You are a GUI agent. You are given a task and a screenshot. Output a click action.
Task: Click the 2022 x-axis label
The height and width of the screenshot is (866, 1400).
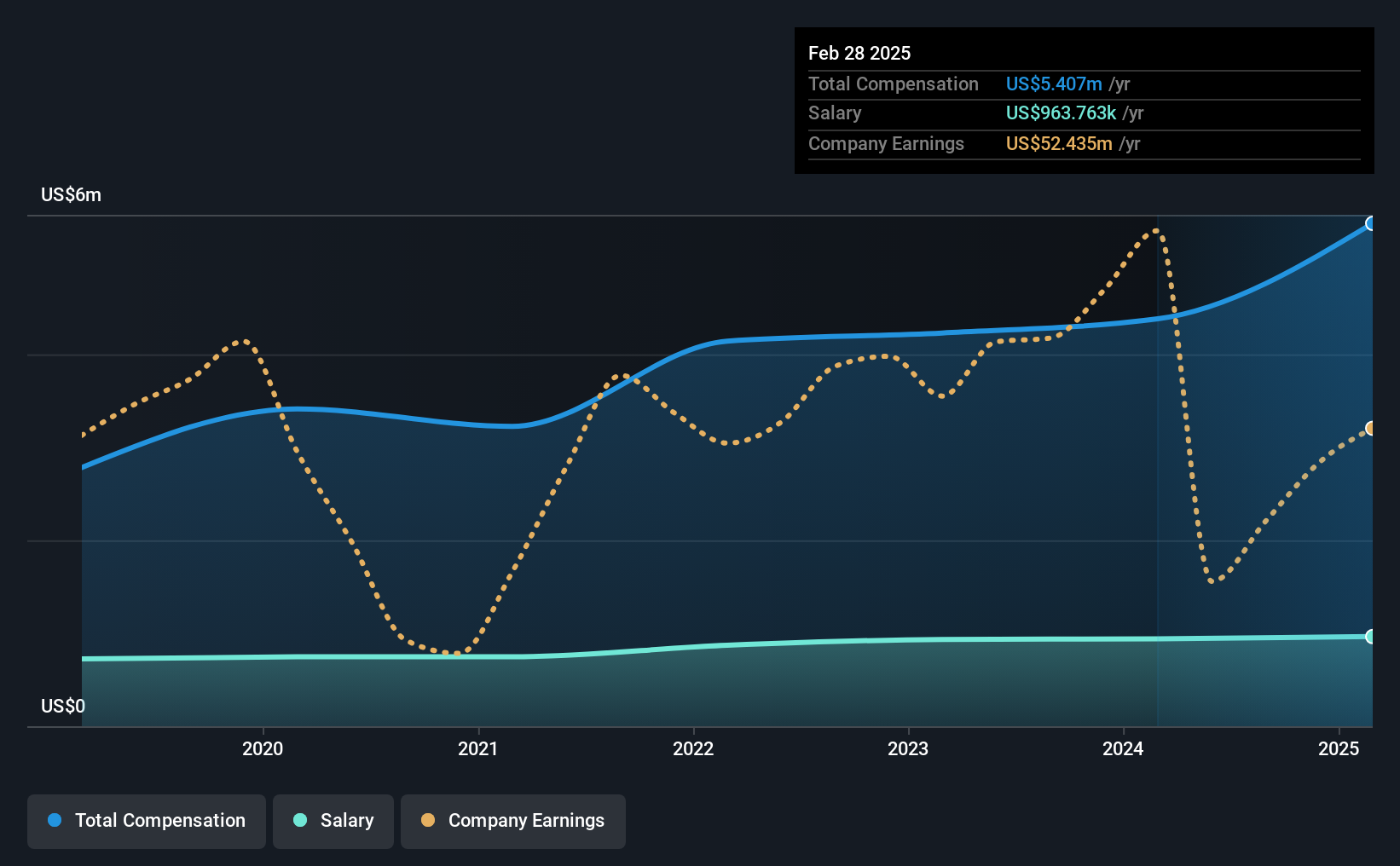click(x=693, y=748)
